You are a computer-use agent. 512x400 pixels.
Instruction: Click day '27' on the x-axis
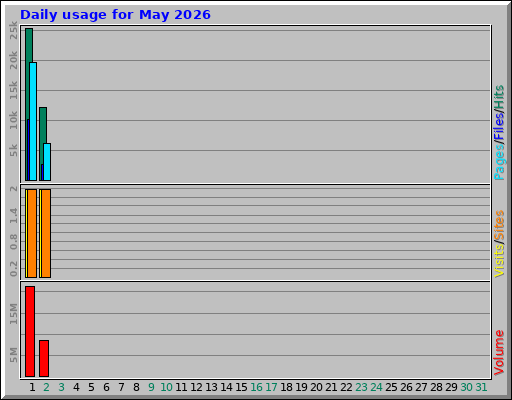421,387
